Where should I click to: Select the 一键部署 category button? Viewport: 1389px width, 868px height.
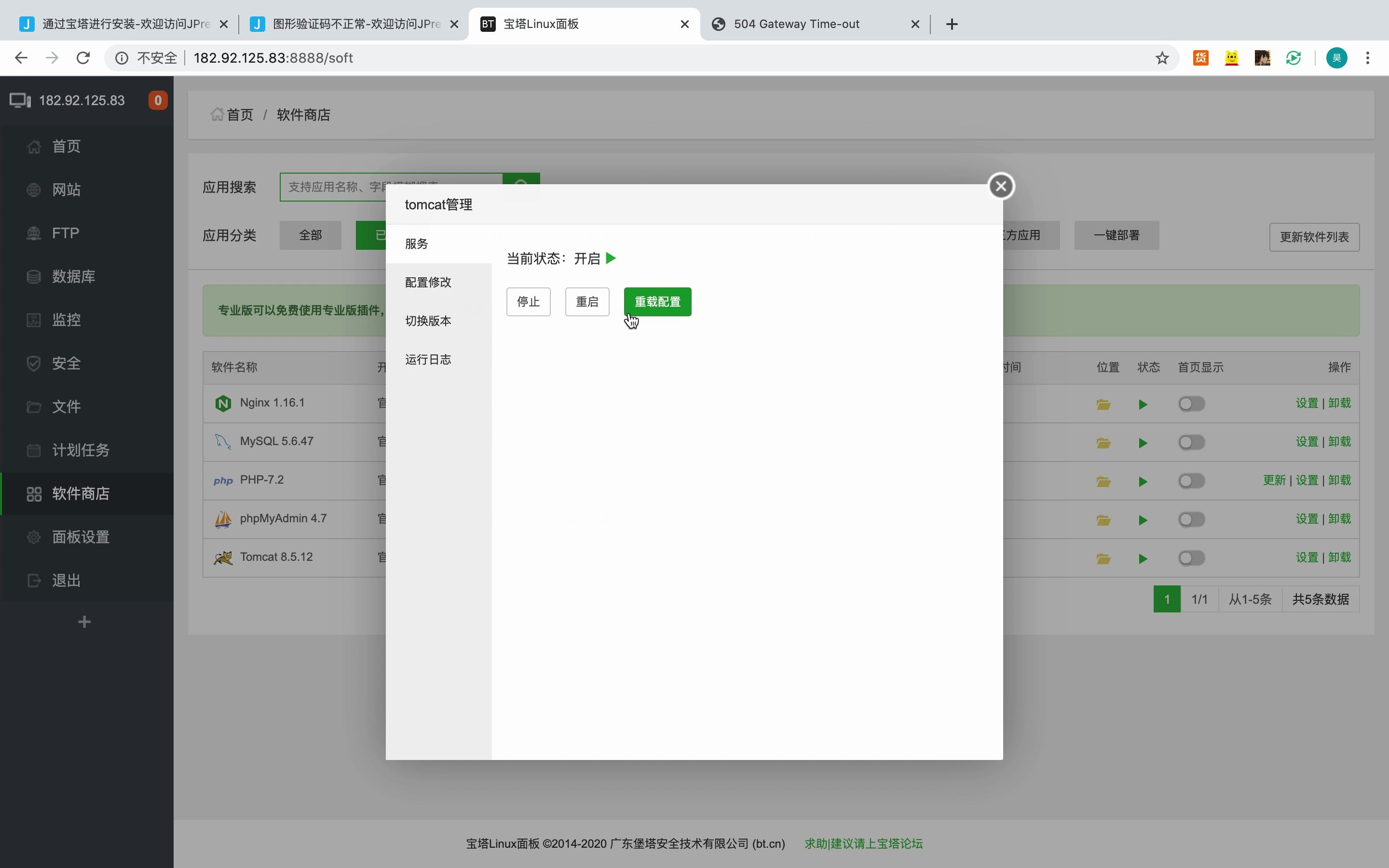pyautogui.click(x=1117, y=235)
